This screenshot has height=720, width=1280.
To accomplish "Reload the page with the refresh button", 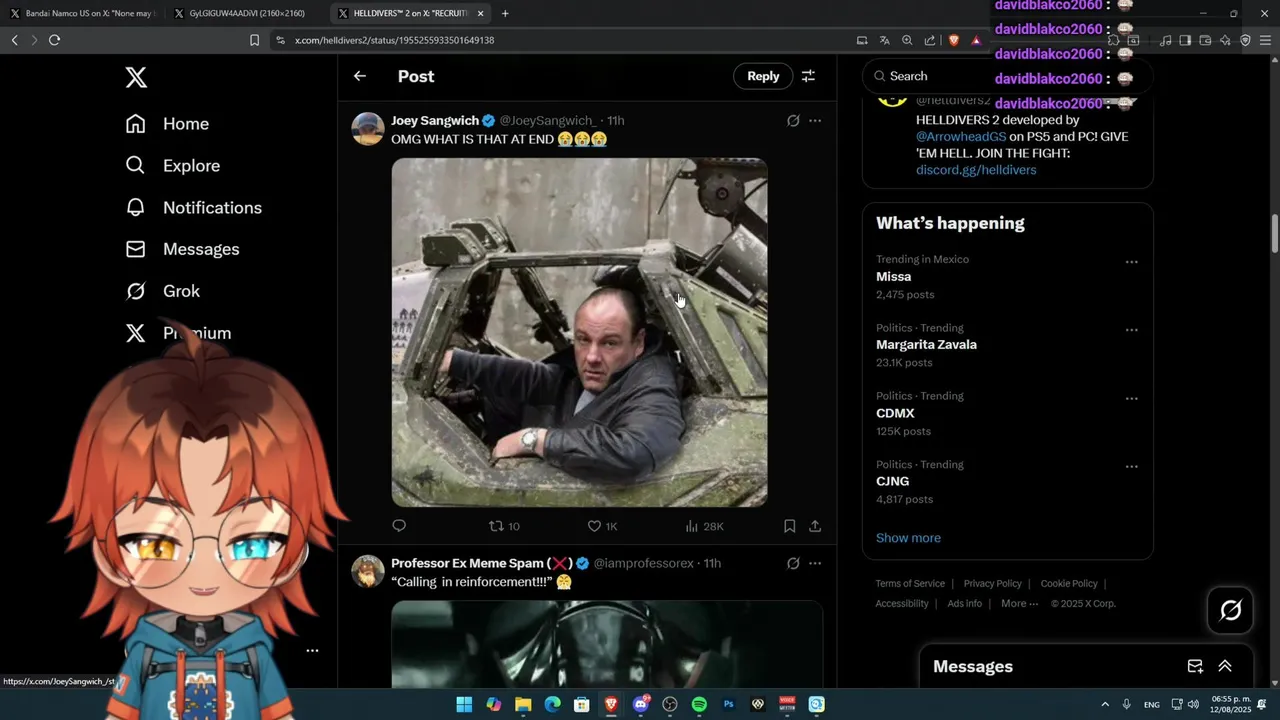I will pyautogui.click(x=54, y=40).
